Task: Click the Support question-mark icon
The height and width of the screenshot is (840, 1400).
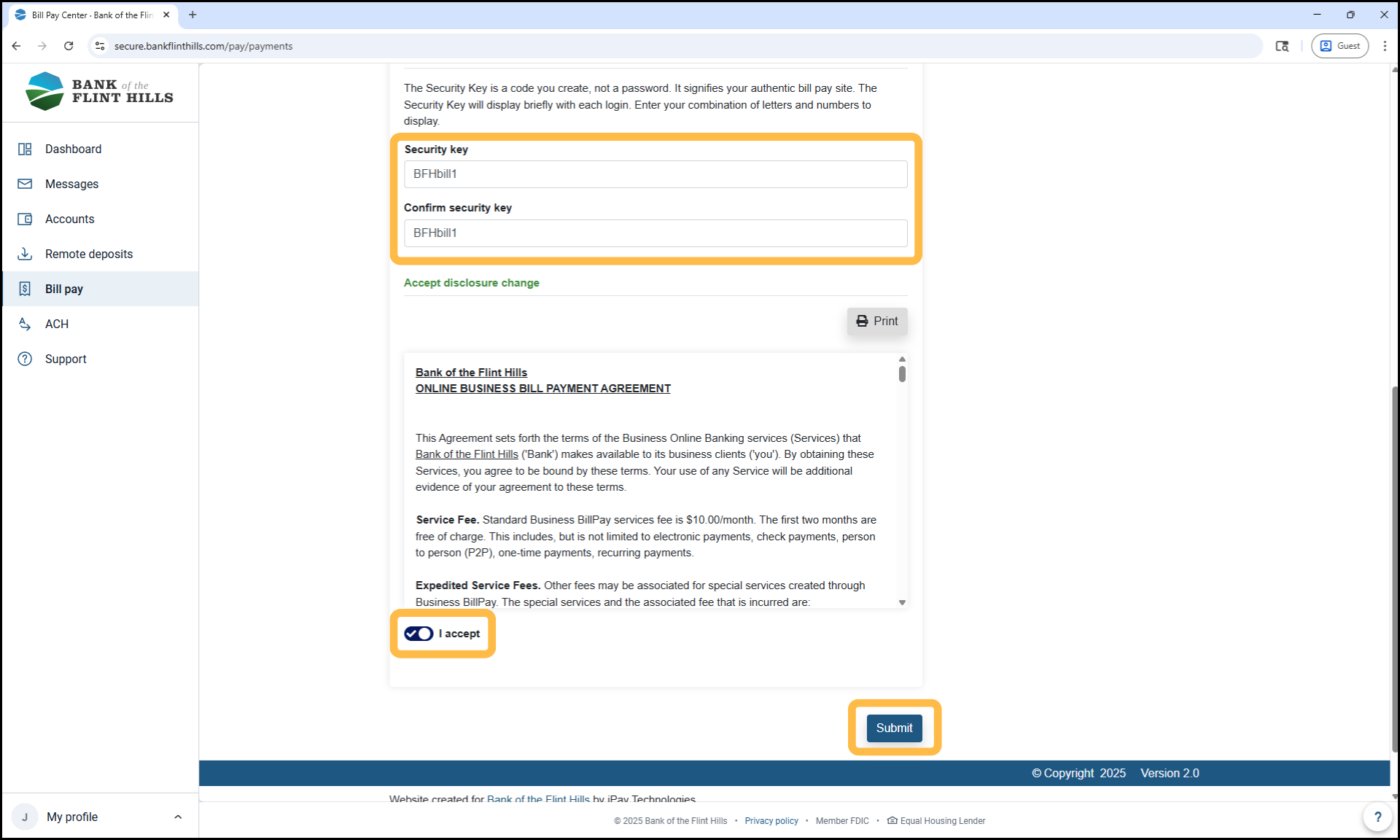Action: 25,359
